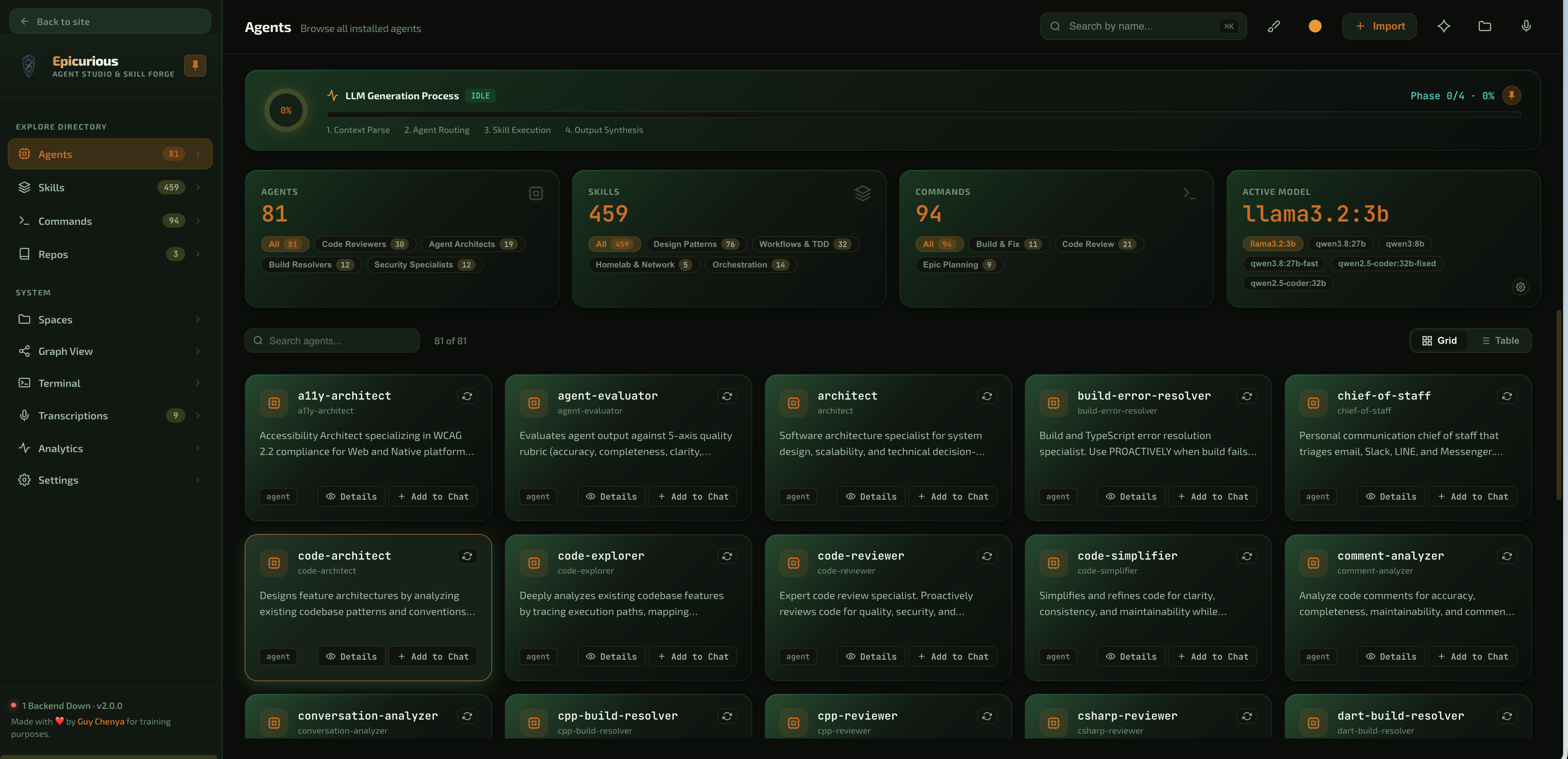This screenshot has height=759, width=1568.
Task: Filter skills by Design Patterns 76
Action: [x=696, y=244]
